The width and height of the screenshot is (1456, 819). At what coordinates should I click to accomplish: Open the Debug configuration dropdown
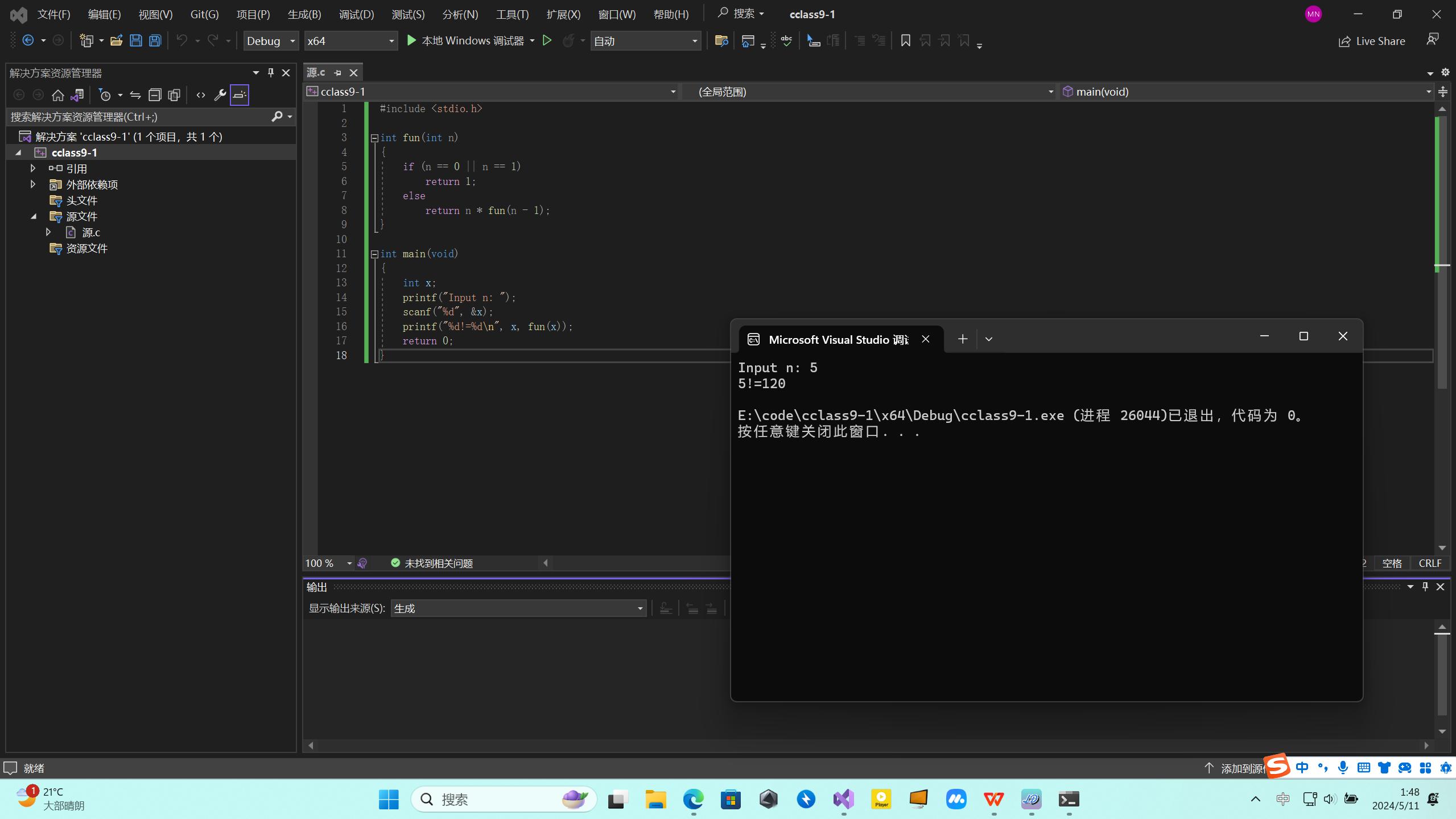271,41
